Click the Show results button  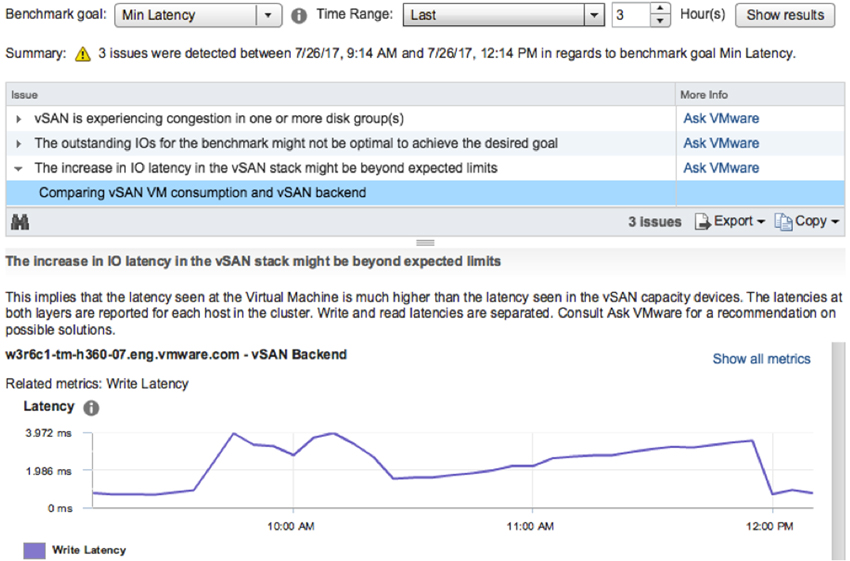(x=785, y=15)
